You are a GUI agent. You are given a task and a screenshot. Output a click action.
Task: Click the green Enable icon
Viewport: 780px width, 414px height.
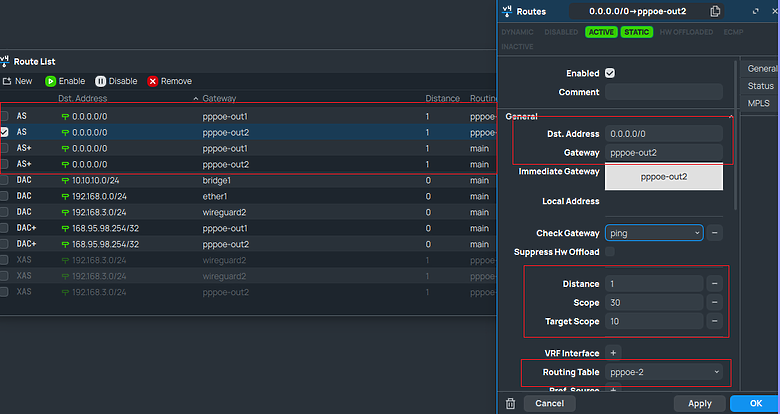click(x=50, y=81)
